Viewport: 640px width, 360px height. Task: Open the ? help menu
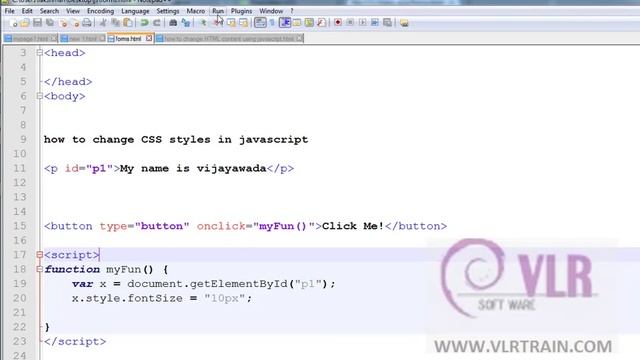pyautogui.click(x=292, y=11)
